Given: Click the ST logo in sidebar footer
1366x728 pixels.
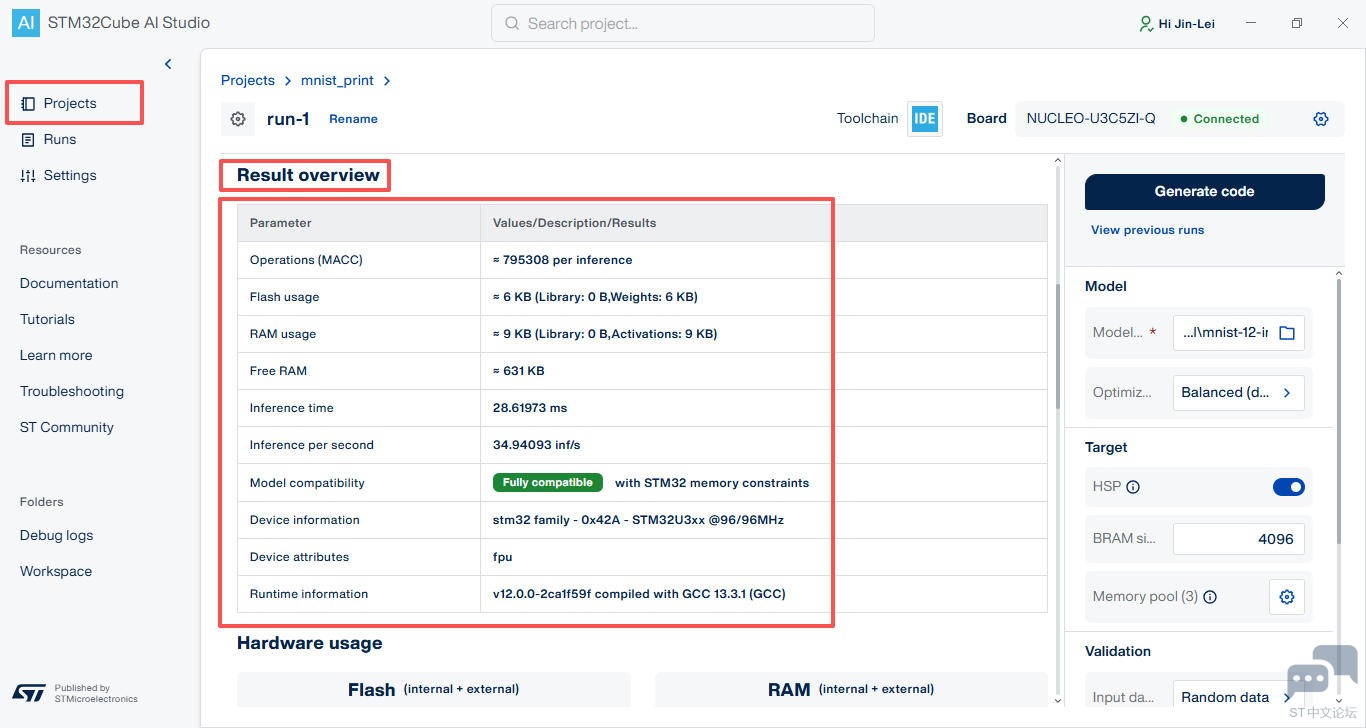Looking at the screenshot, I should coord(29,692).
